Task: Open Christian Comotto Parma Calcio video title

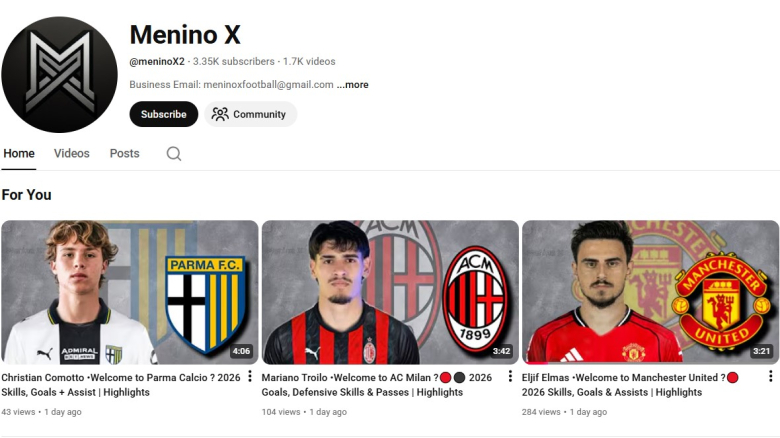Action: tap(121, 385)
